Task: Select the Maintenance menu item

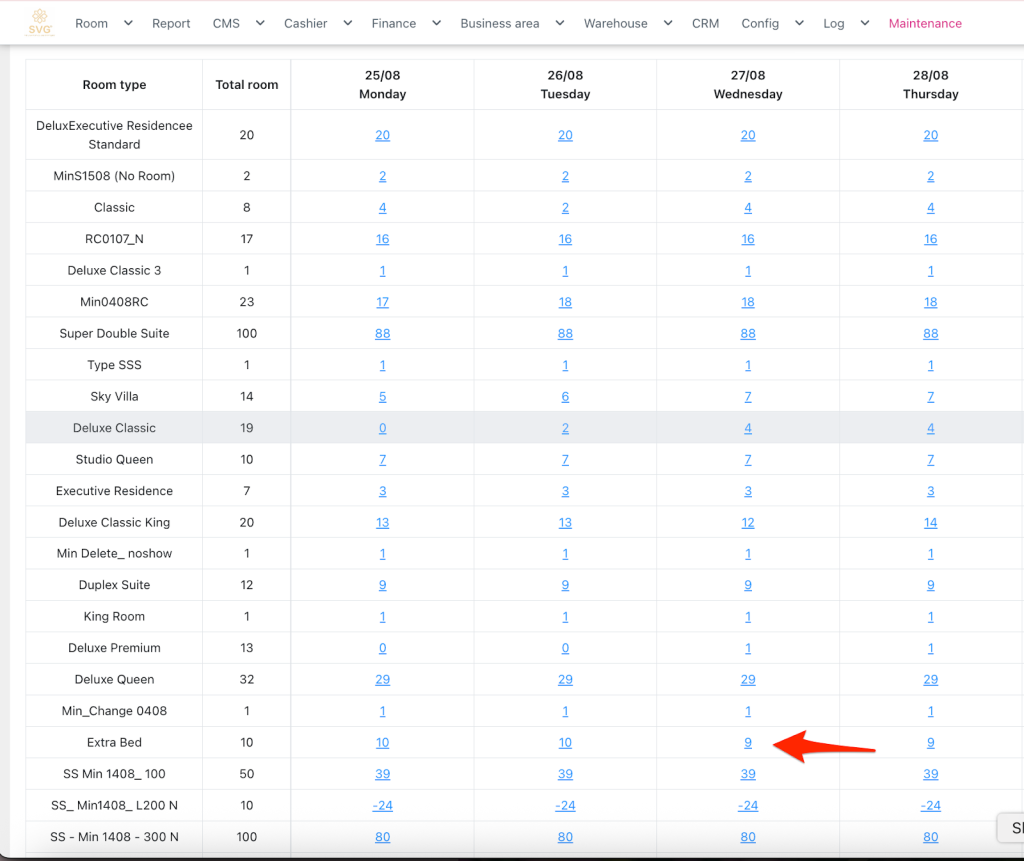Action: click(x=925, y=23)
